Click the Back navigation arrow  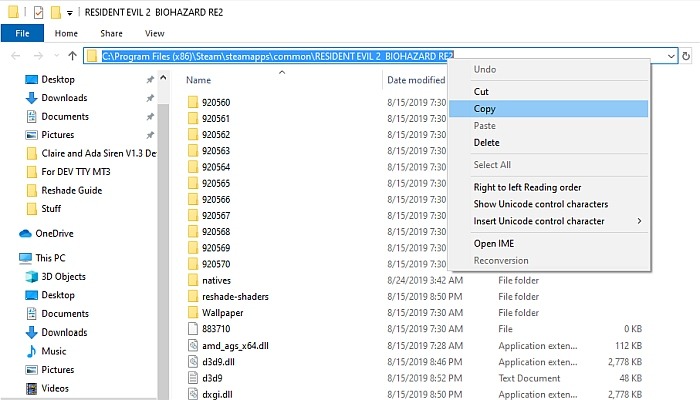click(16, 56)
